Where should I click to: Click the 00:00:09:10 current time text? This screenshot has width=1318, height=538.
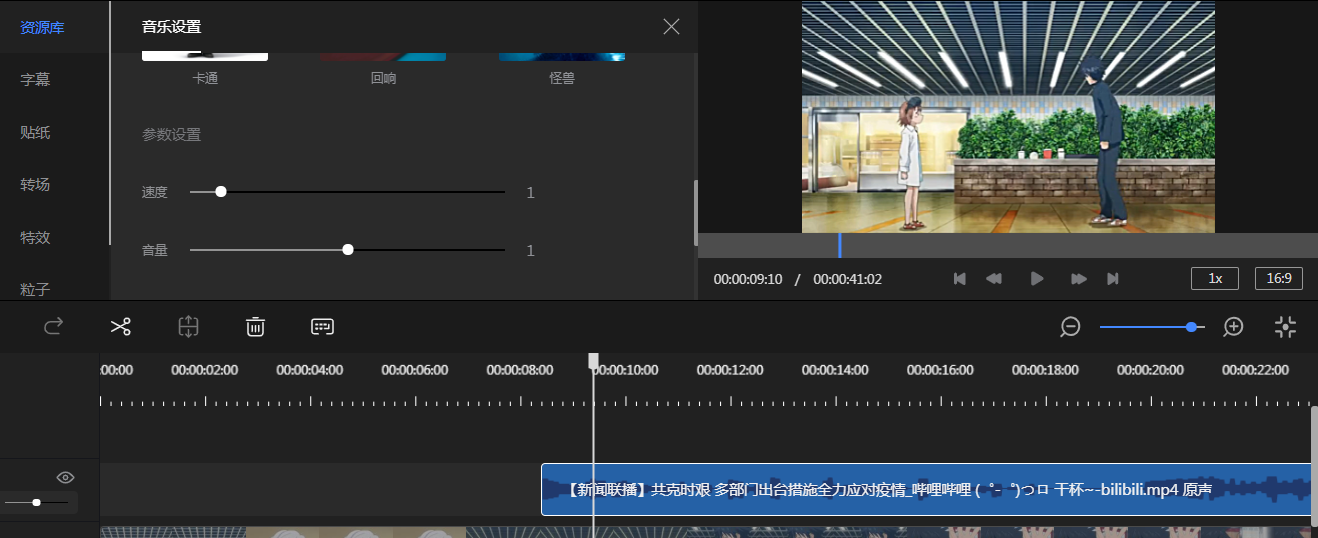pos(748,279)
